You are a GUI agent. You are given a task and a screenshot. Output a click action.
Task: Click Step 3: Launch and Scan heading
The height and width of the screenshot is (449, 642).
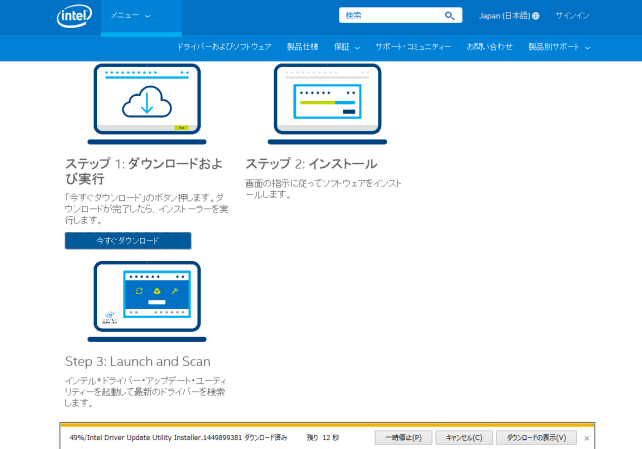[138, 361]
